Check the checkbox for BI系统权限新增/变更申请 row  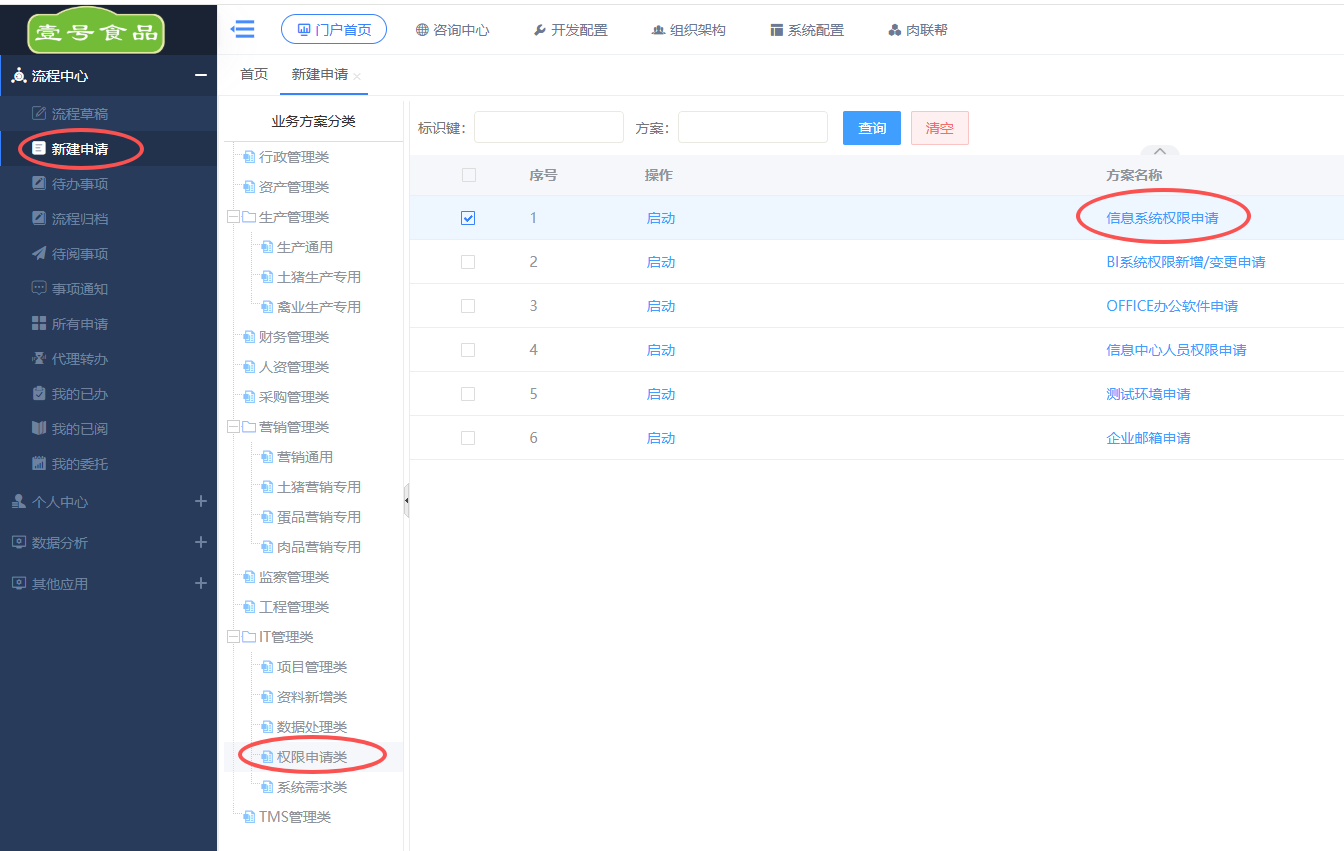(468, 262)
